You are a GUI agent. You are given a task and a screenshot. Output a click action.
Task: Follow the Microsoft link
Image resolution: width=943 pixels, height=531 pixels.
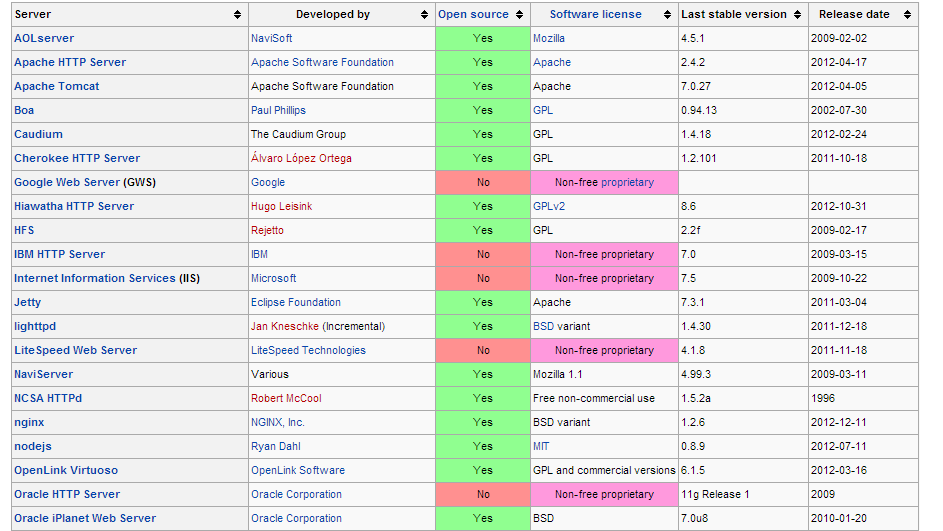(274, 278)
